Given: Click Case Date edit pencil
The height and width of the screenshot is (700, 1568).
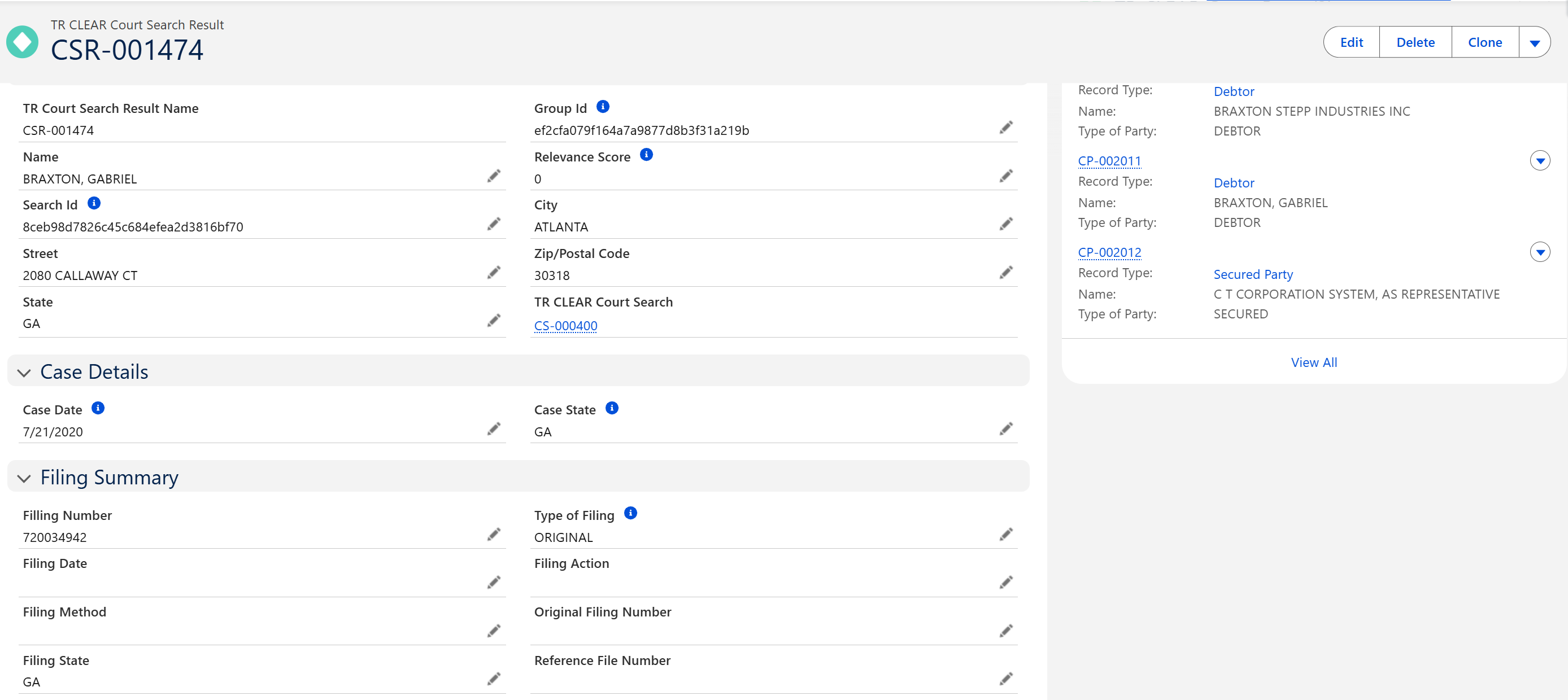Looking at the screenshot, I should click(494, 429).
